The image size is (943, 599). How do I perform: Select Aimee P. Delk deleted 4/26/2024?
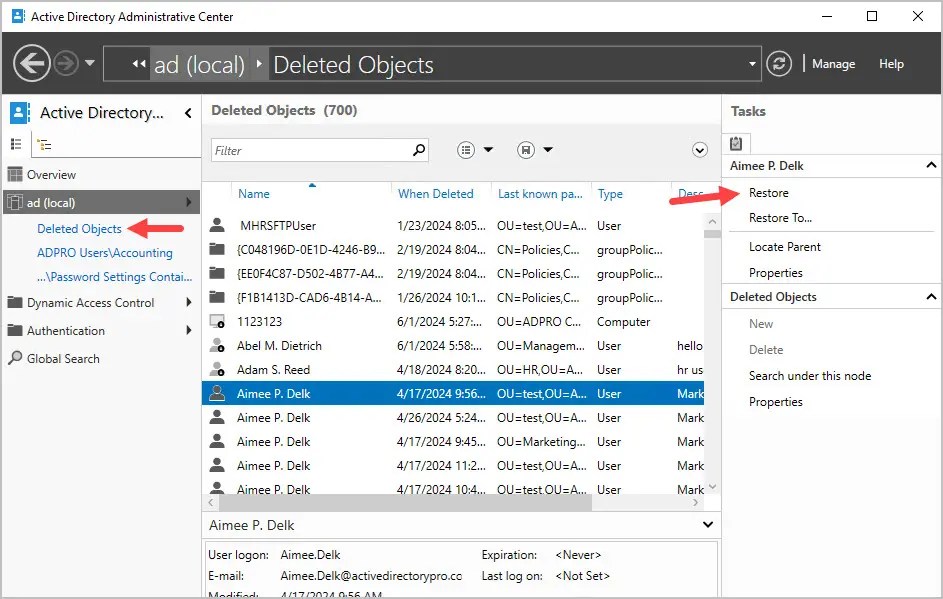pos(453,418)
